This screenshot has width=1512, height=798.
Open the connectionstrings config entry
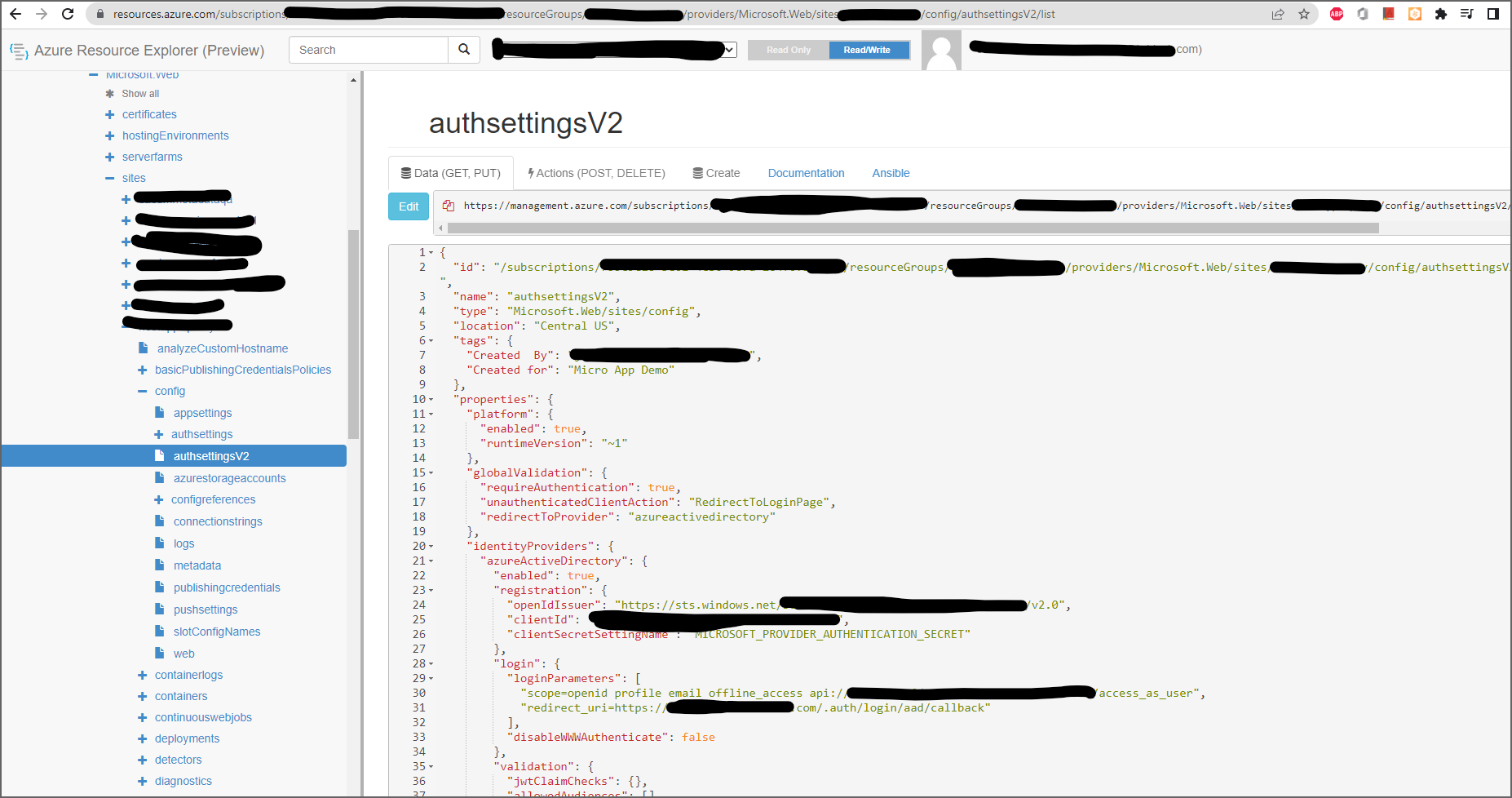217,521
